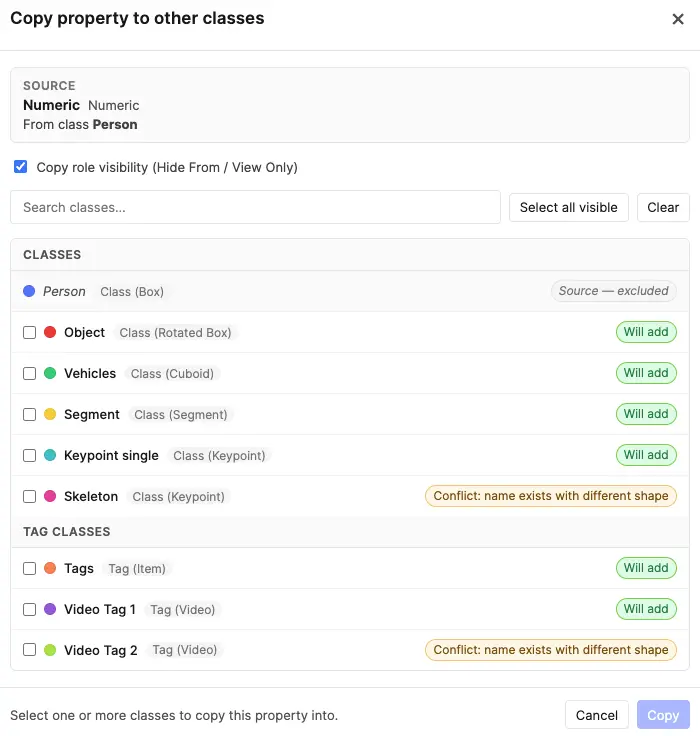Uncheck Copy role visibility checkbox
The image size is (700, 736).
[21, 167]
